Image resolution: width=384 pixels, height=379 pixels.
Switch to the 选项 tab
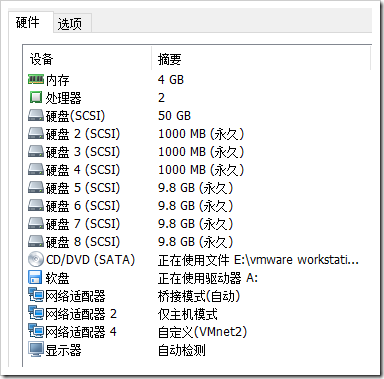pos(70,24)
